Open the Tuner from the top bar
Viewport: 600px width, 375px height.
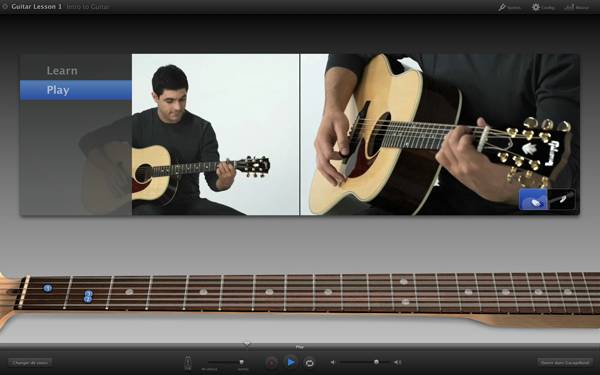point(509,7)
